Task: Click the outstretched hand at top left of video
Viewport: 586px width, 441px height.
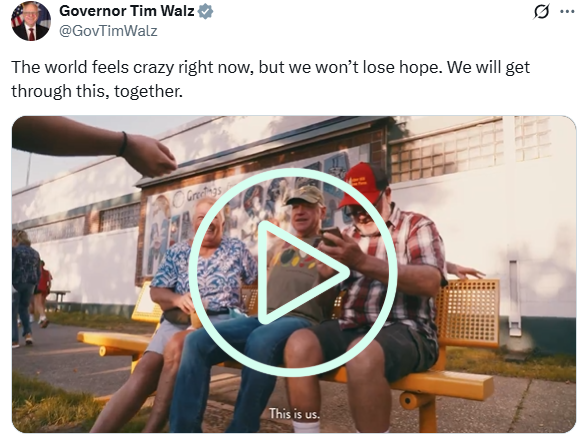Action: [x=93, y=144]
